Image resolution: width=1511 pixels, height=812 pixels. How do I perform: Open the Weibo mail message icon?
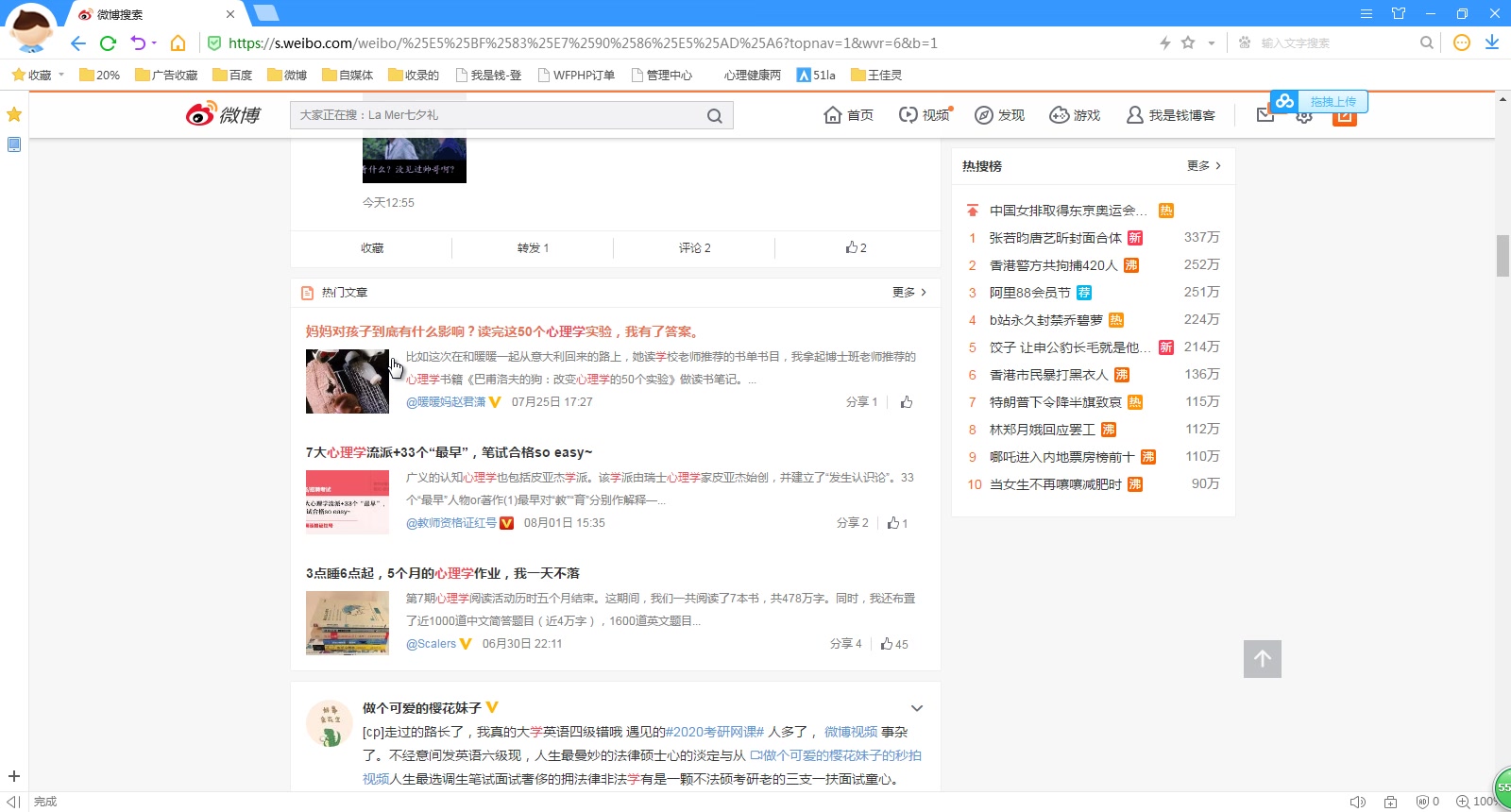coord(1265,115)
